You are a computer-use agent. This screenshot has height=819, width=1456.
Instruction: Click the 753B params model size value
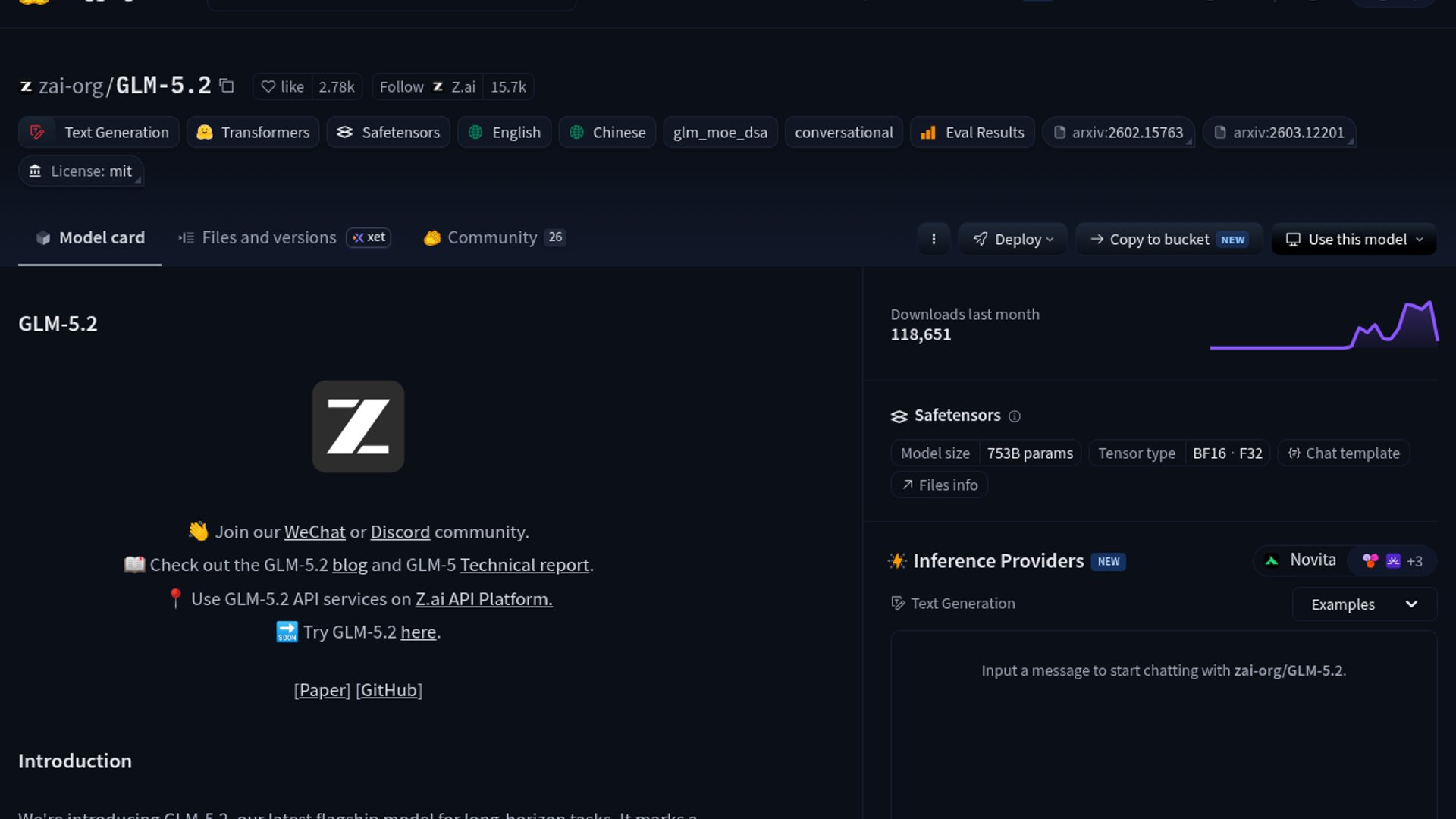point(1030,453)
